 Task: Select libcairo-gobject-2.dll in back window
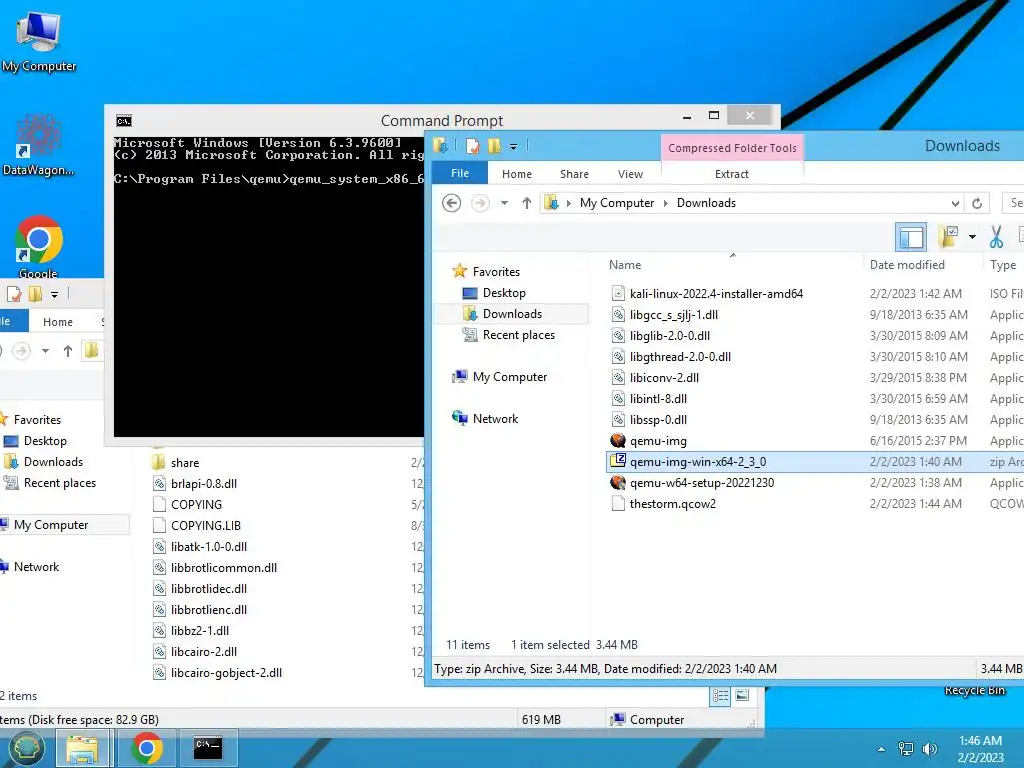226,673
